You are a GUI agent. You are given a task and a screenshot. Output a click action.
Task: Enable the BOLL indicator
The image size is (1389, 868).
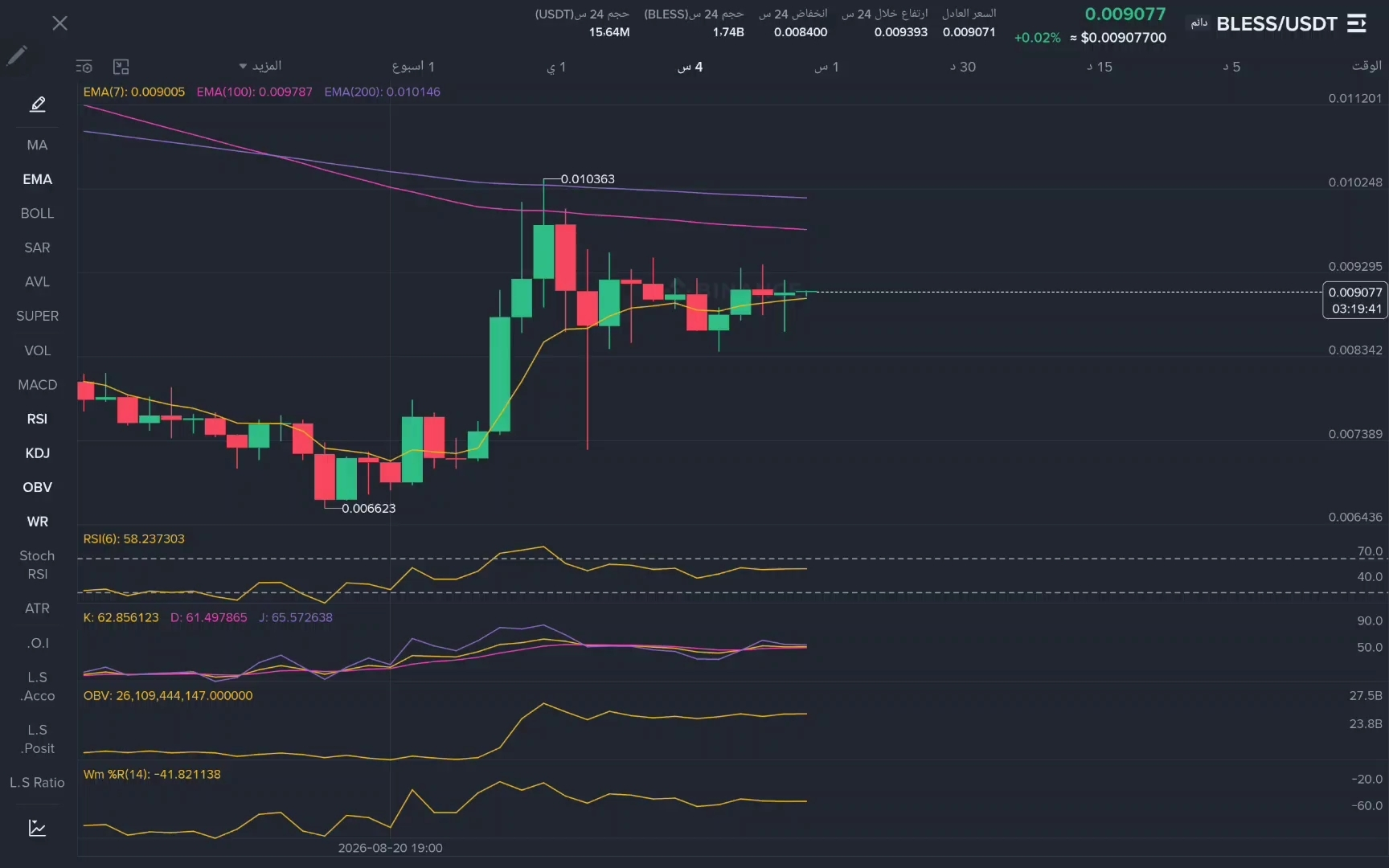click(37, 213)
